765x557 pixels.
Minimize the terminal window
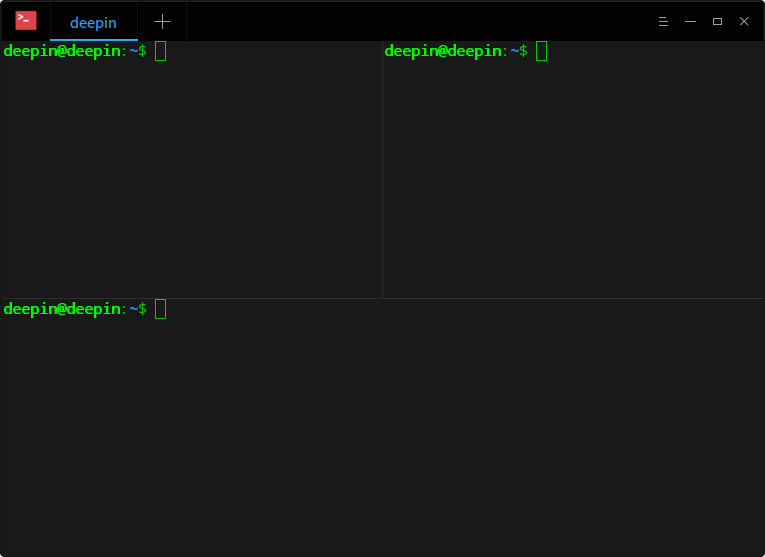click(690, 21)
